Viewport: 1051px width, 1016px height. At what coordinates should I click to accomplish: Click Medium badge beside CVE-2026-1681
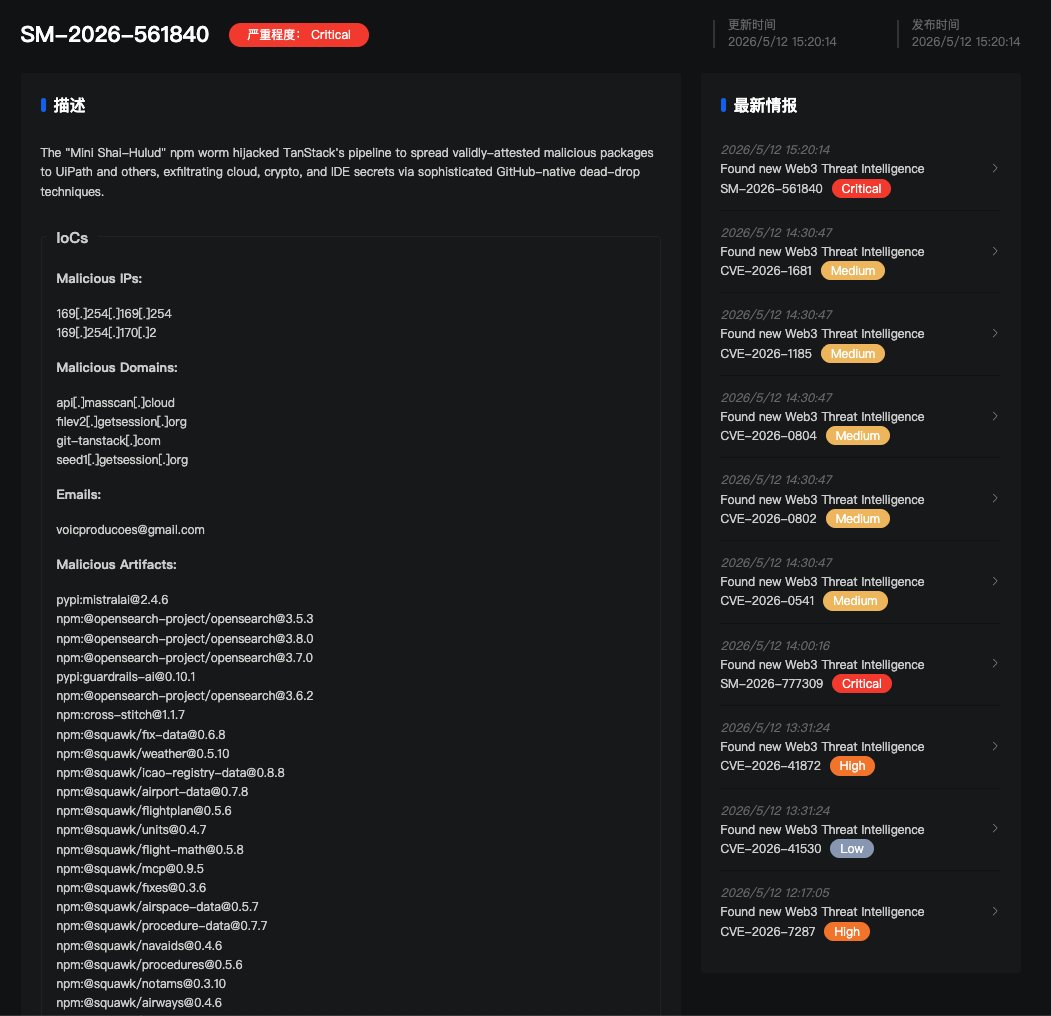(853, 271)
